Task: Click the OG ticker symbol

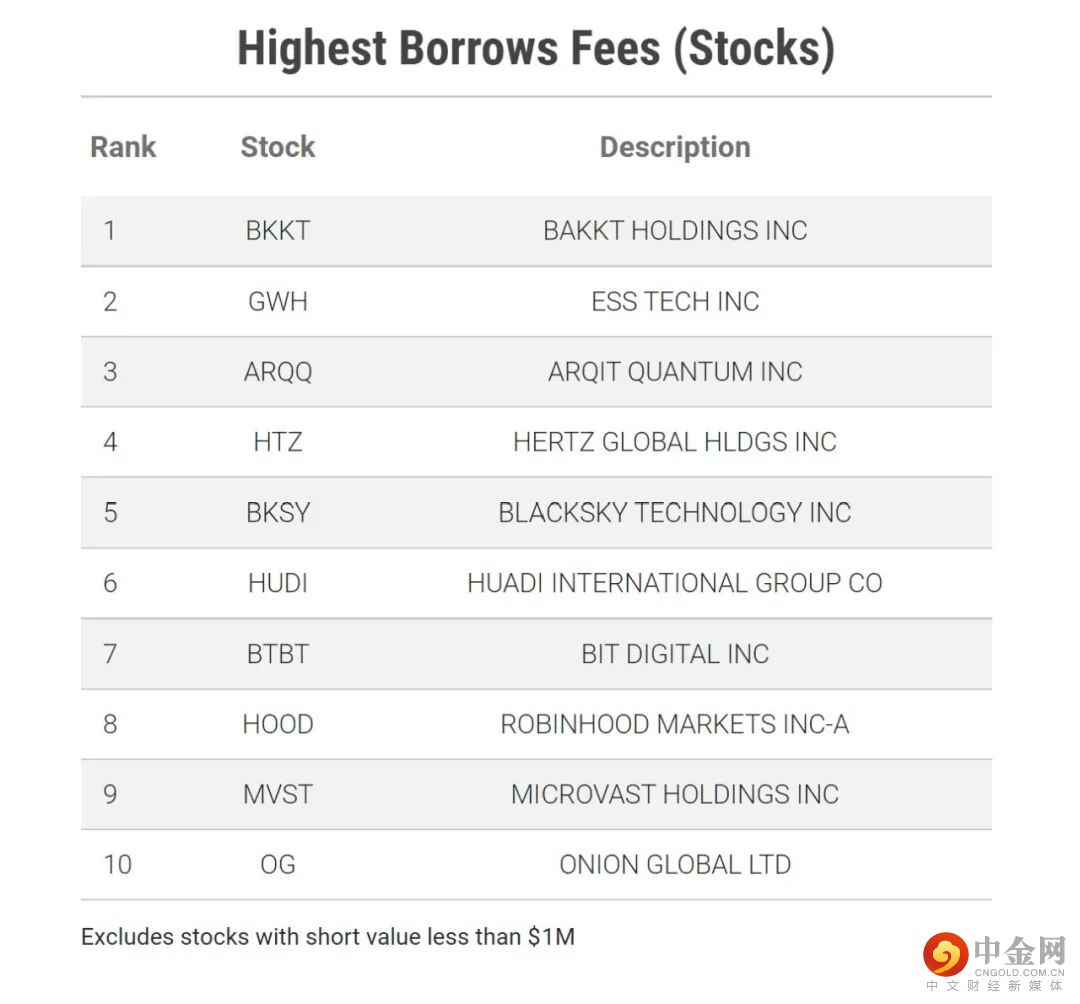Action: point(278,865)
